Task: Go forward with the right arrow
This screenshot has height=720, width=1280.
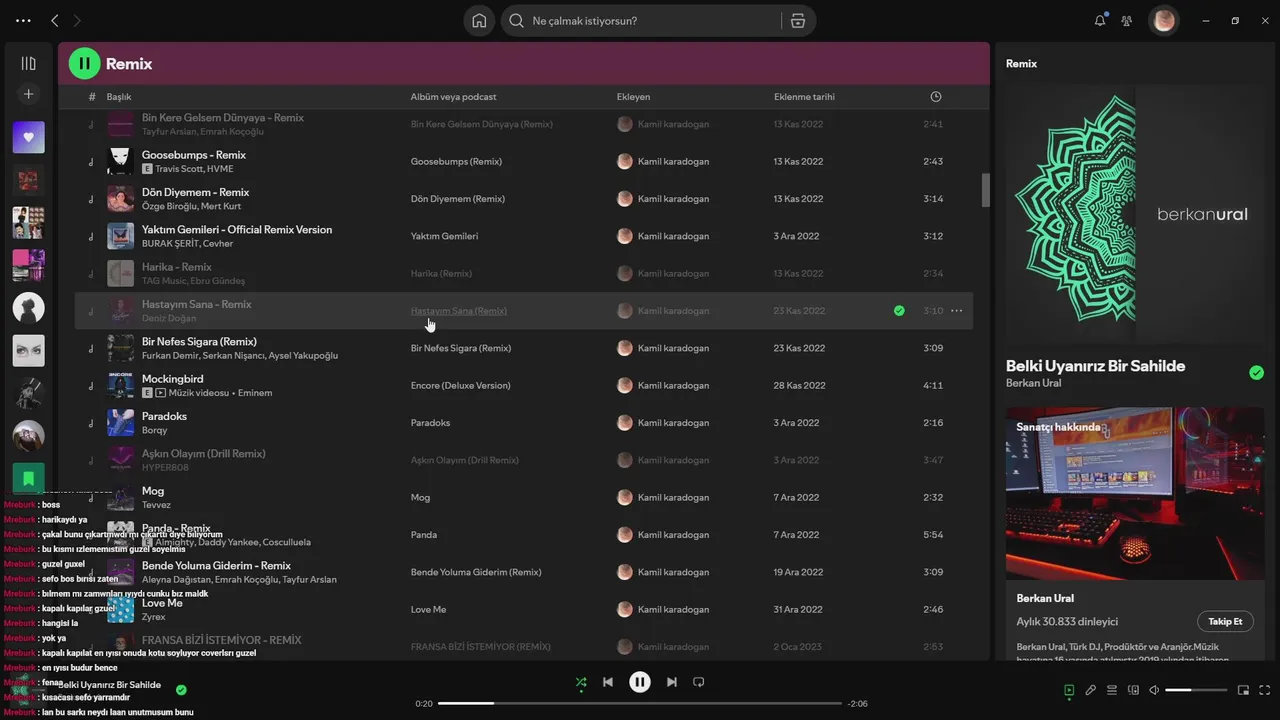Action: (77, 20)
